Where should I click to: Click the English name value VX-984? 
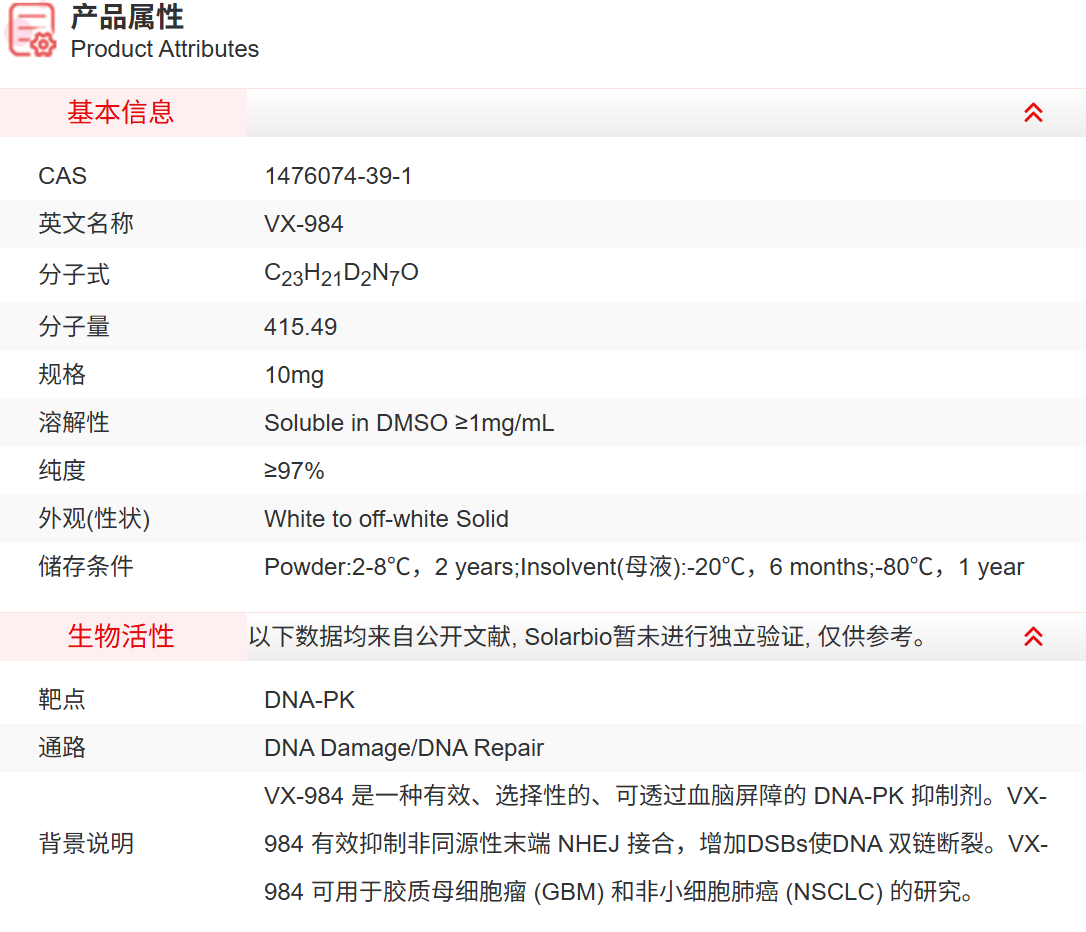[x=303, y=224]
